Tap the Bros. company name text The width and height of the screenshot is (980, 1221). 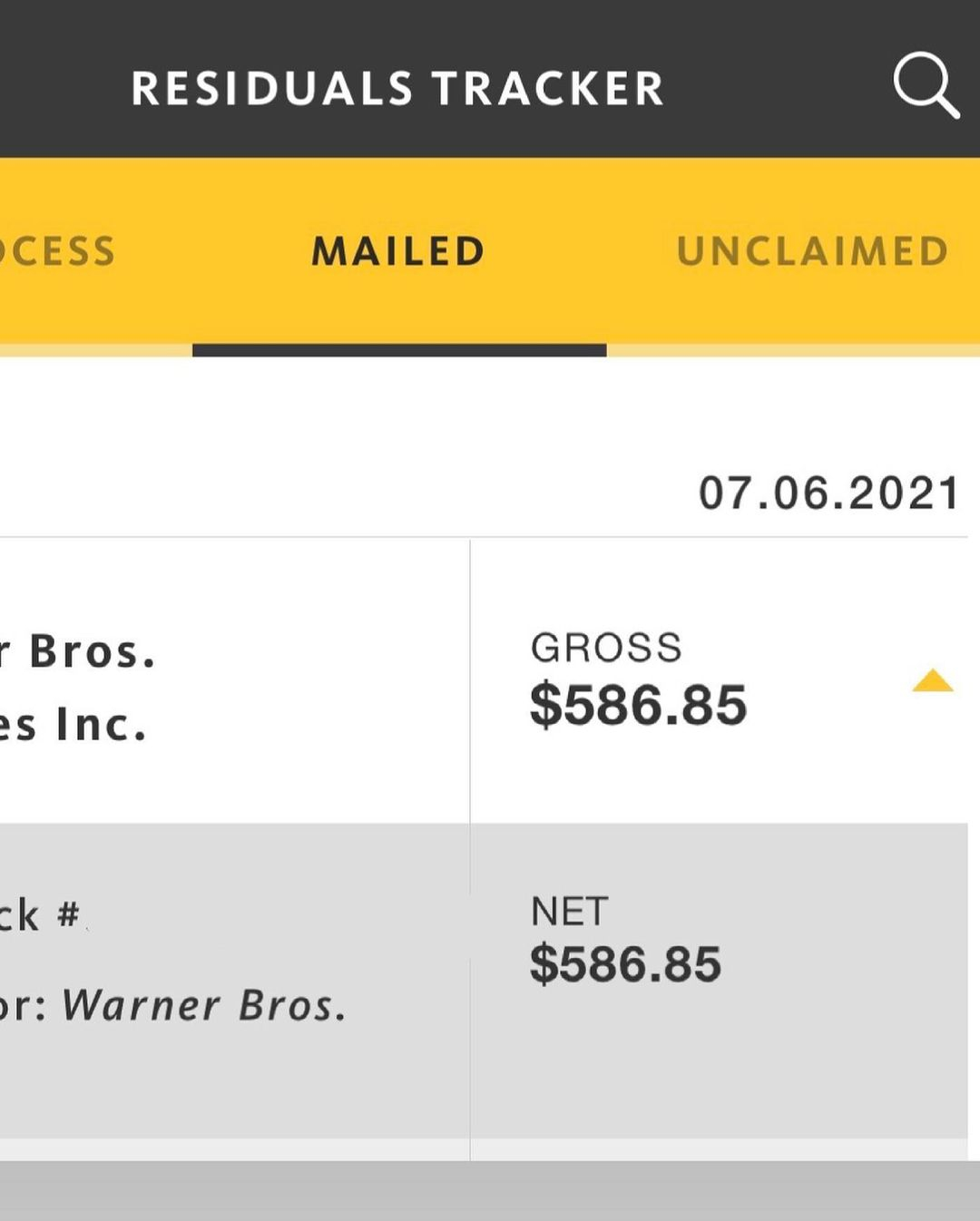(91, 651)
